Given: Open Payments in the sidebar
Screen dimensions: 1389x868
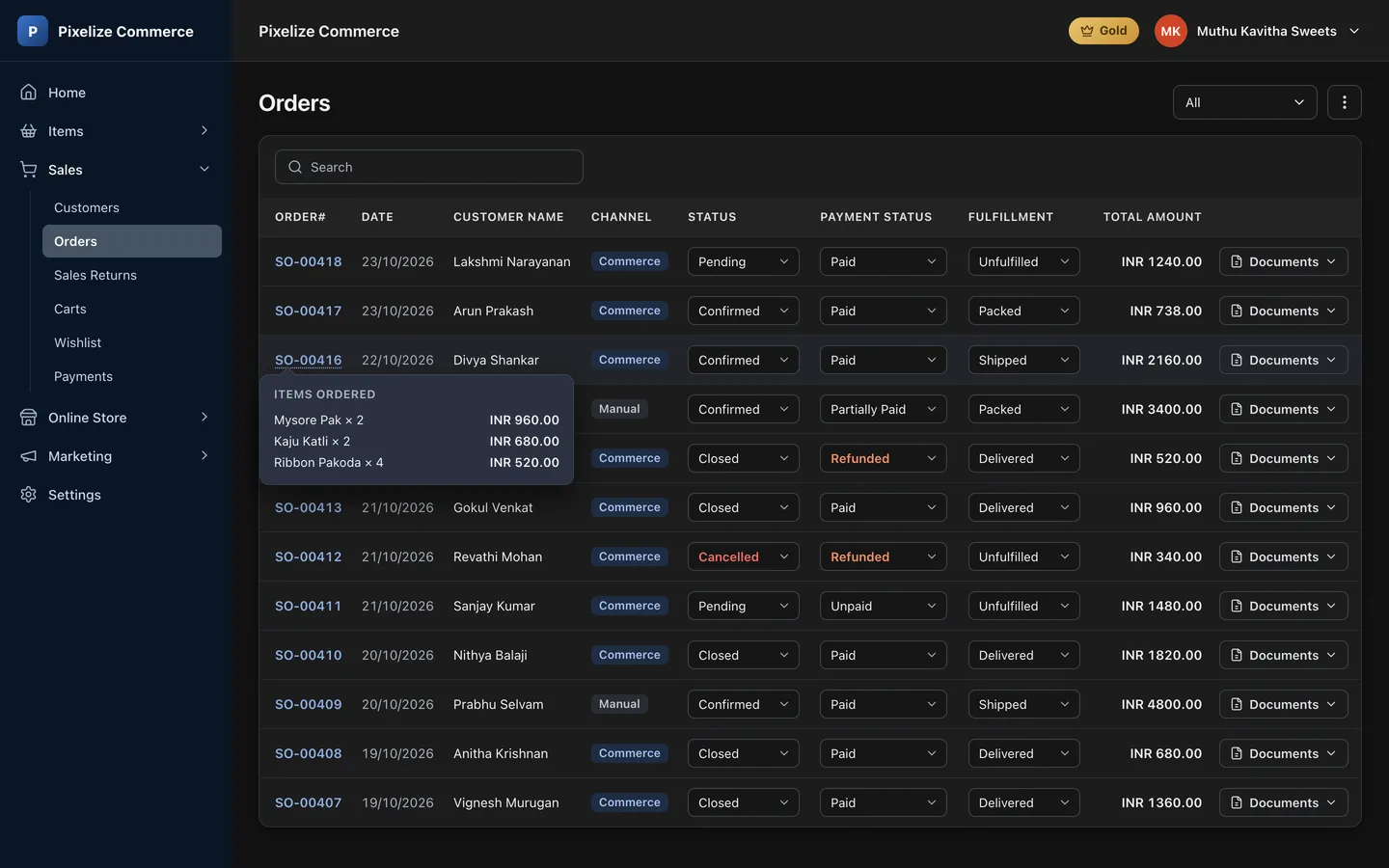Looking at the screenshot, I should pyautogui.click(x=132, y=376).
